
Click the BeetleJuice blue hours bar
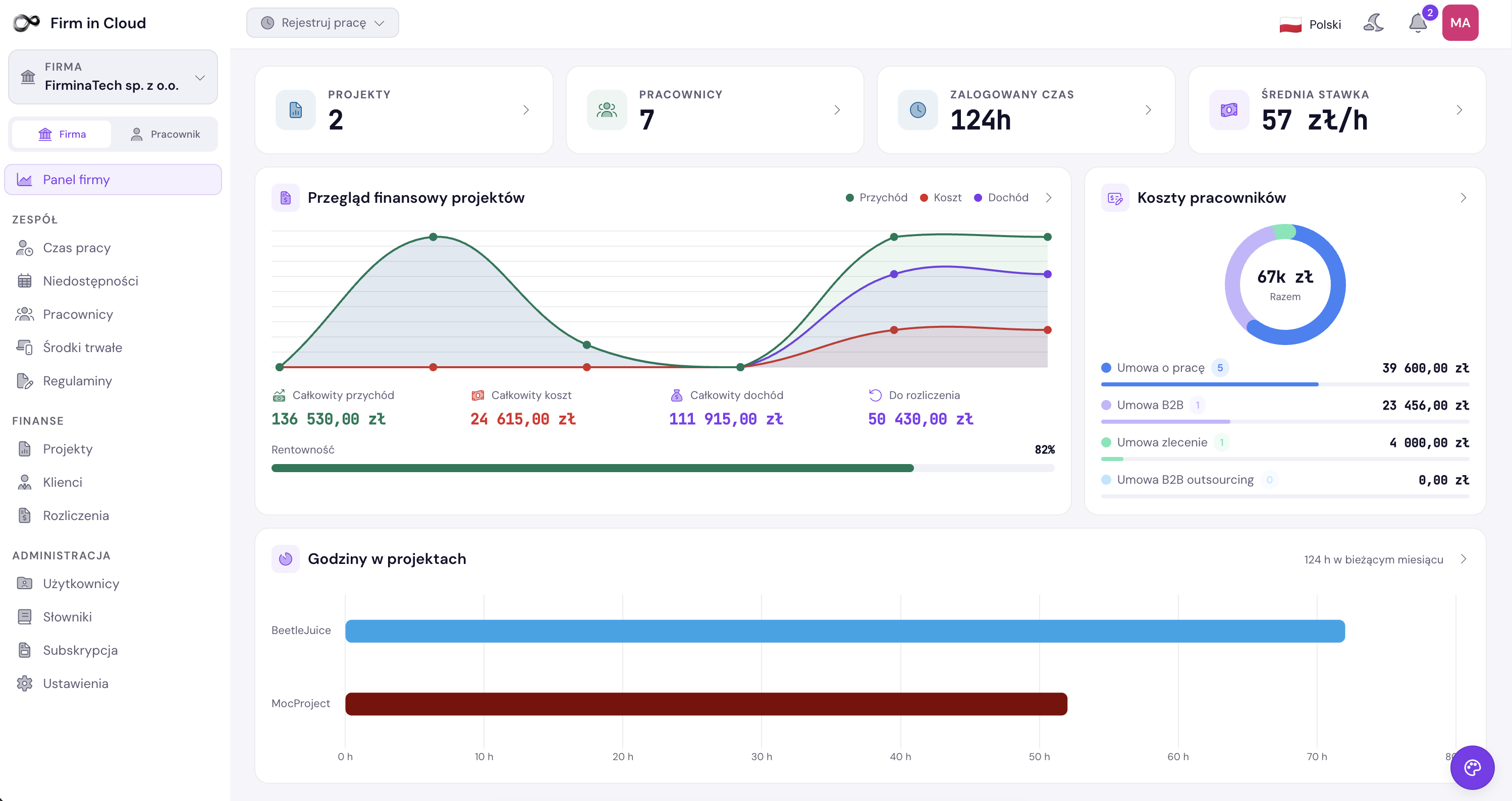coord(845,631)
